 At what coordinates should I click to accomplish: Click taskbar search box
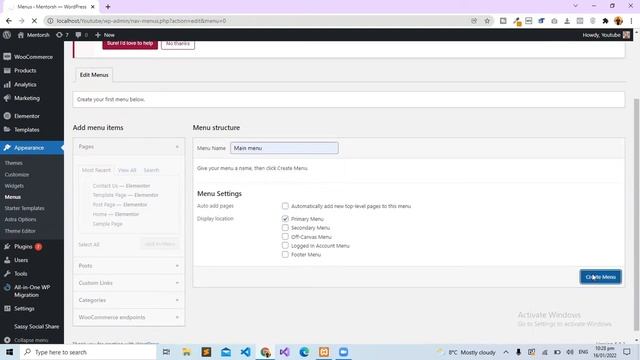point(88,352)
